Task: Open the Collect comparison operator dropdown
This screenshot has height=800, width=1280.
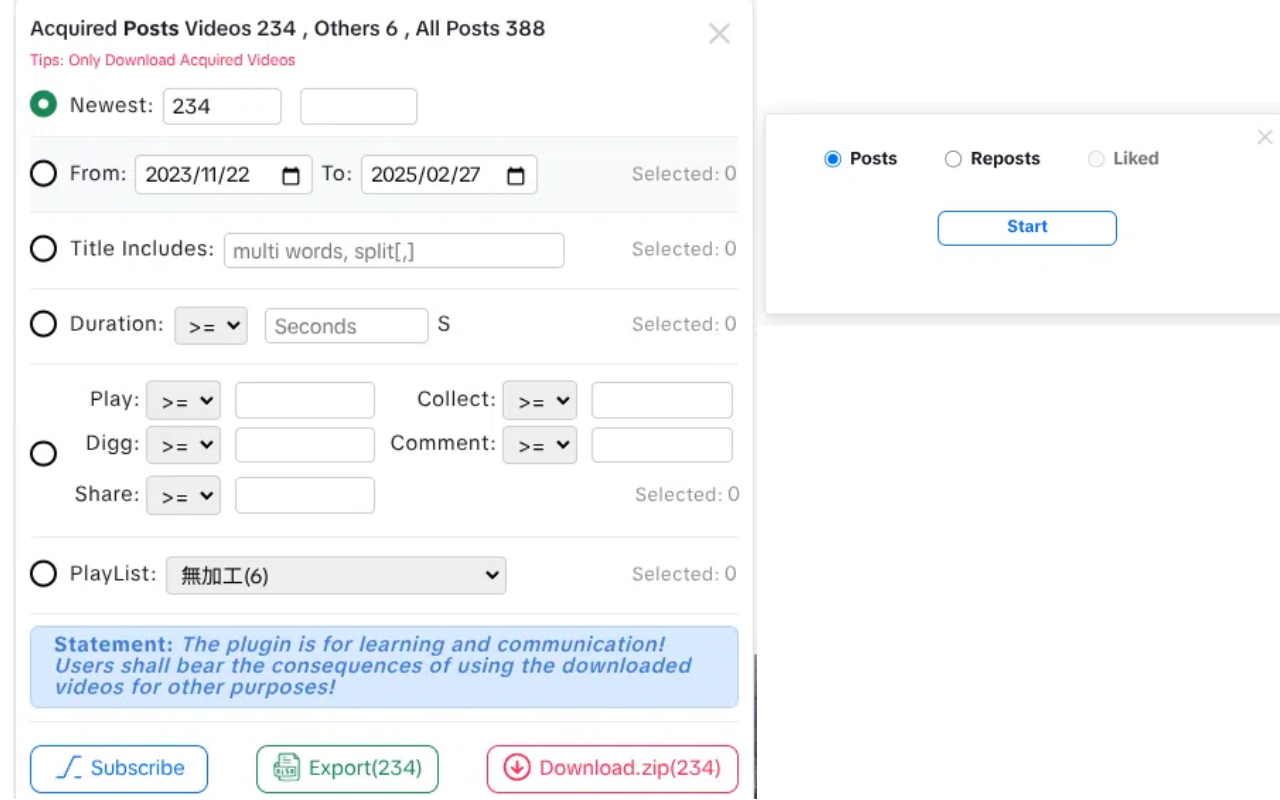Action: [540, 400]
